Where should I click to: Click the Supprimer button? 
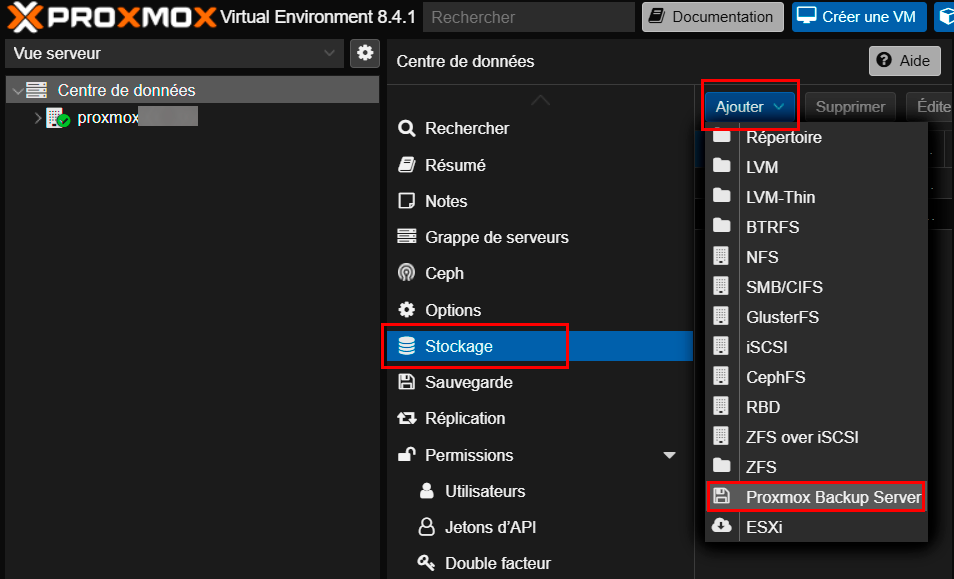click(x=850, y=107)
